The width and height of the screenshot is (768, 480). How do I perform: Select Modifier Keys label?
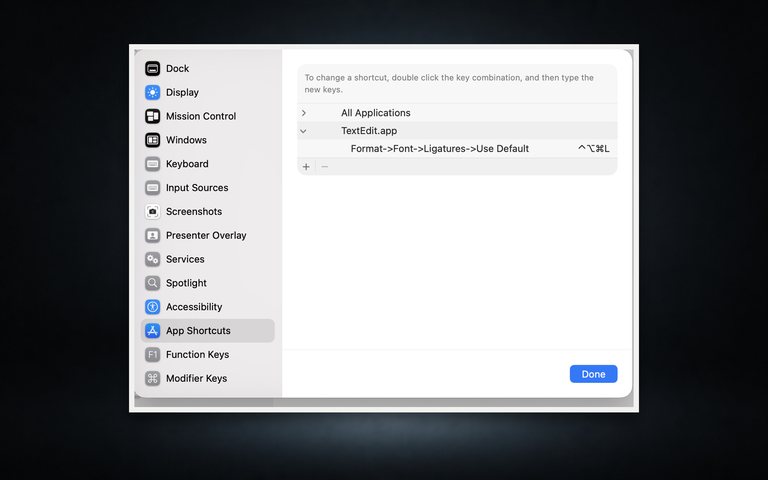pyautogui.click(x=196, y=379)
